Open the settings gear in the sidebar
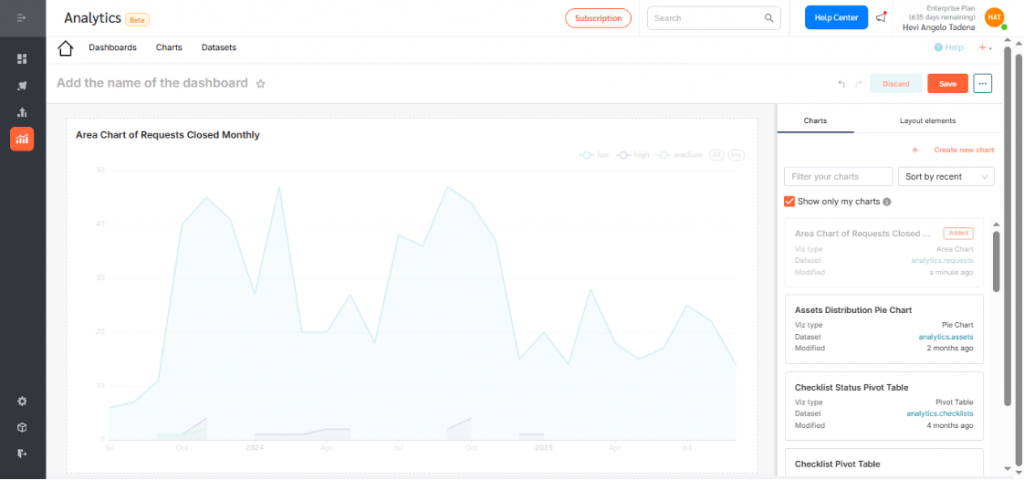The image size is (1024, 480). (22, 401)
